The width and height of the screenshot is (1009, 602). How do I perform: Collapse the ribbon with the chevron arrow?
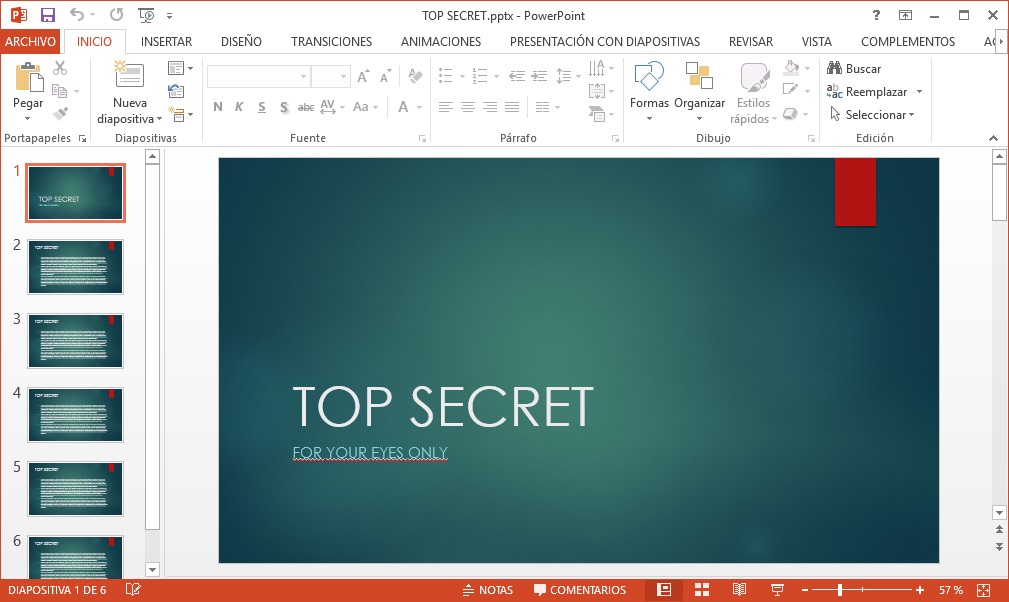coord(993,138)
